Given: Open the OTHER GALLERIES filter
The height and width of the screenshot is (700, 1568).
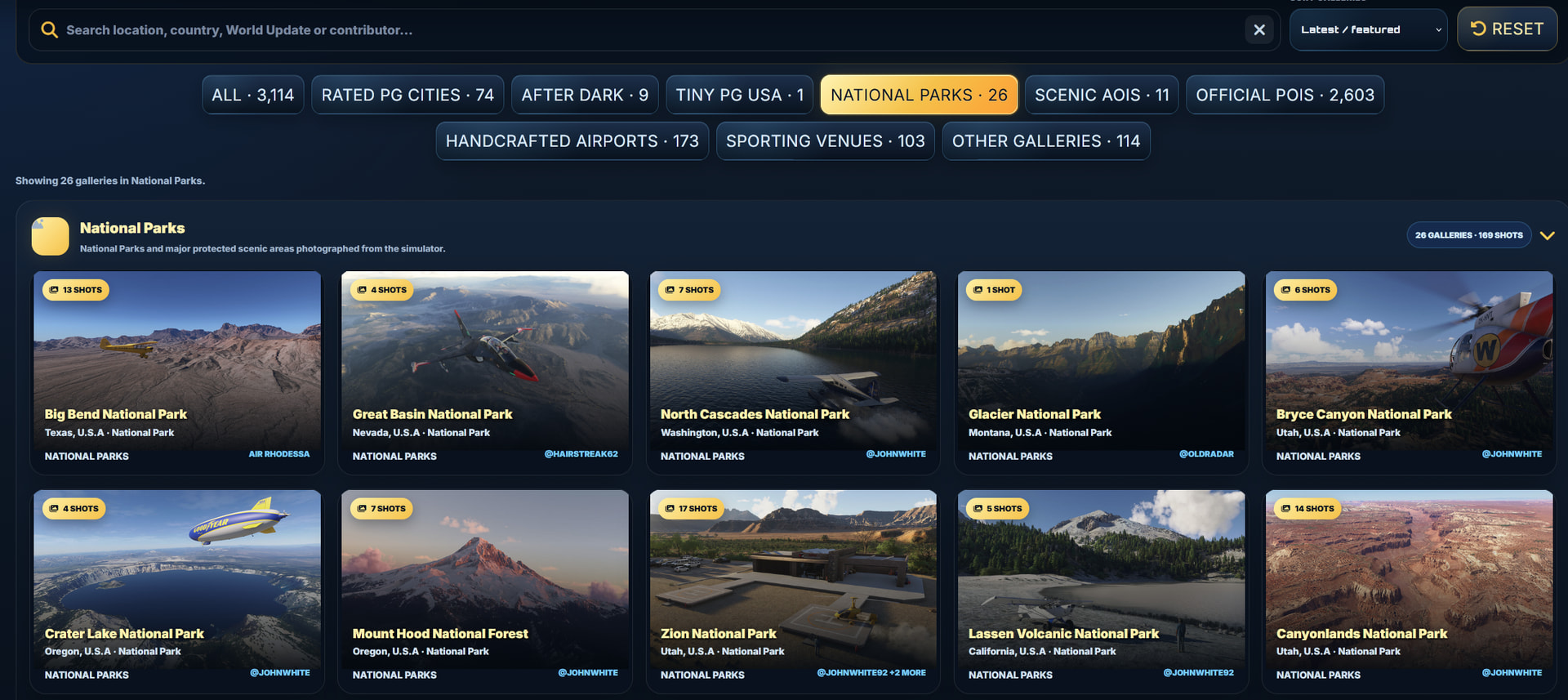Looking at the screenshot, I should click(1046, 141).
